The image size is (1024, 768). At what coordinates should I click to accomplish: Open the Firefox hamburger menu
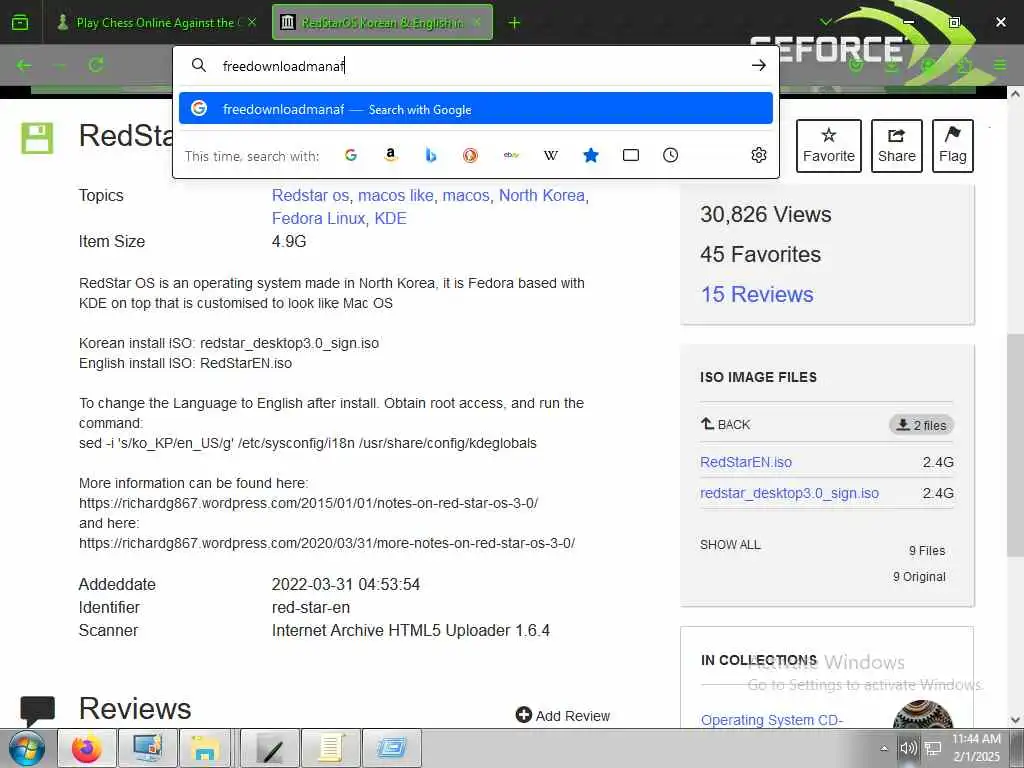(1000, 65)
